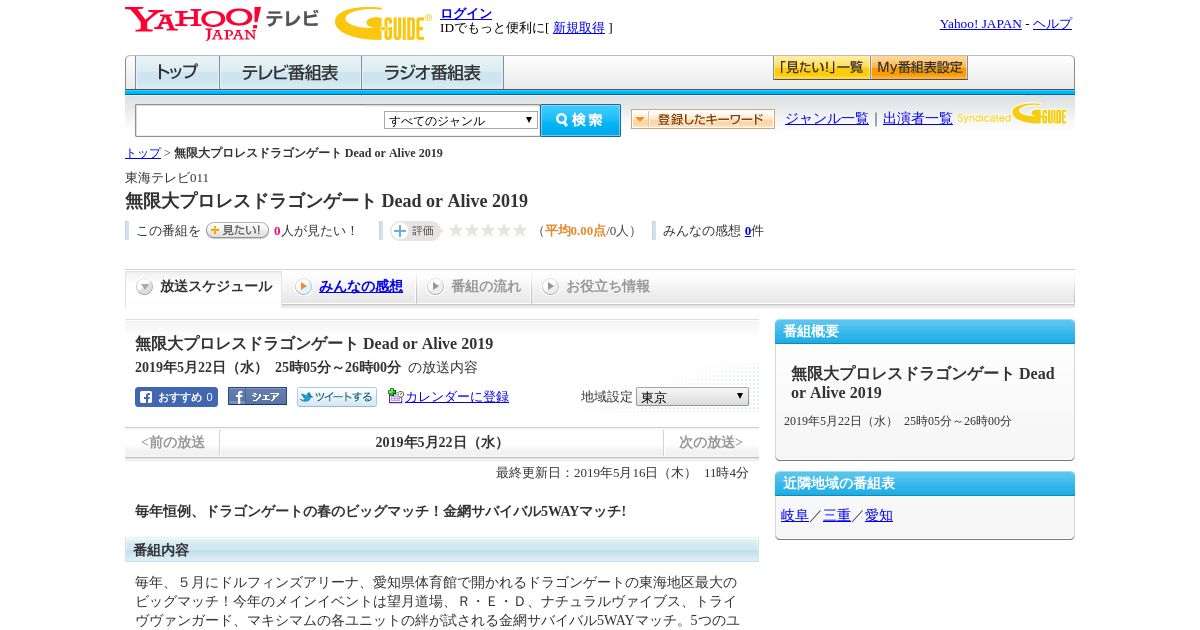Click the play icon on 番組の流れ tab

point(435,287)
